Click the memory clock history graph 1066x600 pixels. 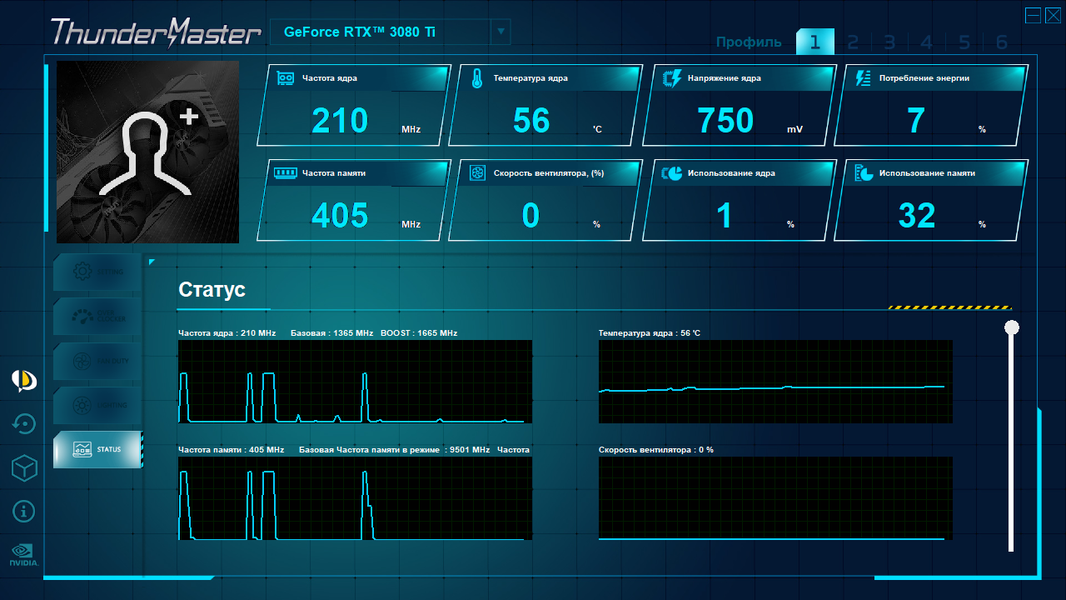click(355, 499)
